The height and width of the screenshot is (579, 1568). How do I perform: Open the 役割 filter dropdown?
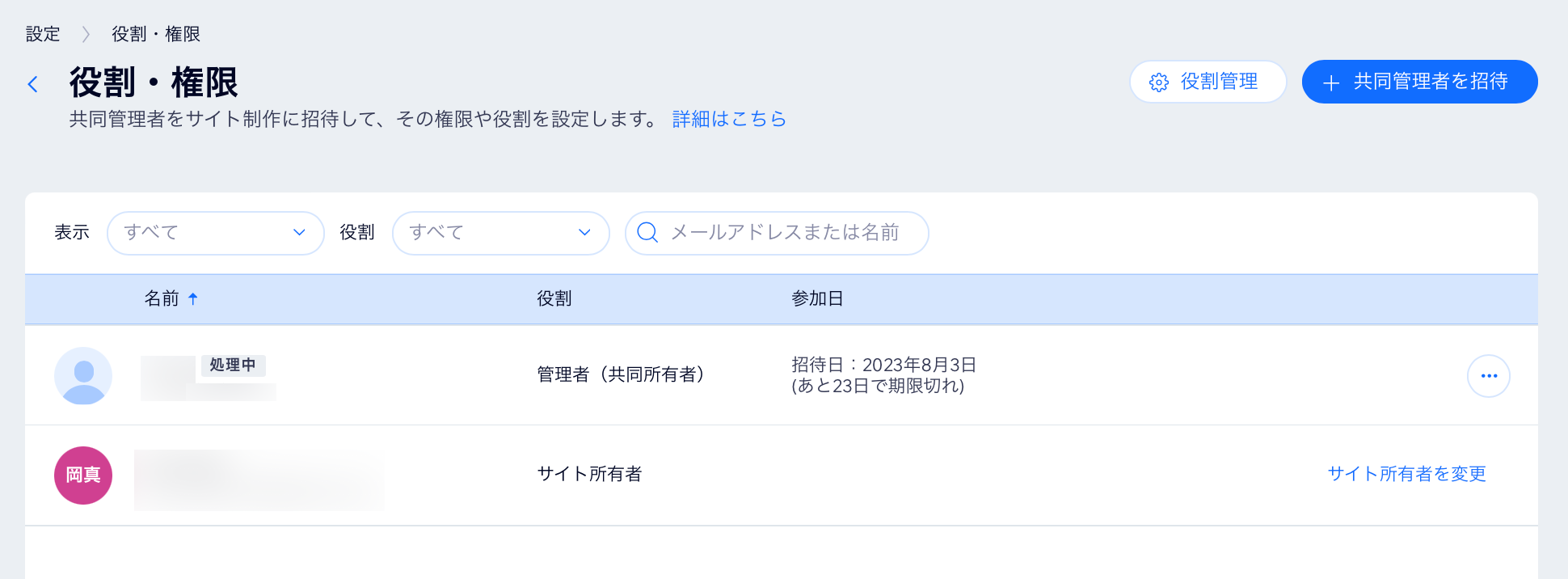pos(500,233)
